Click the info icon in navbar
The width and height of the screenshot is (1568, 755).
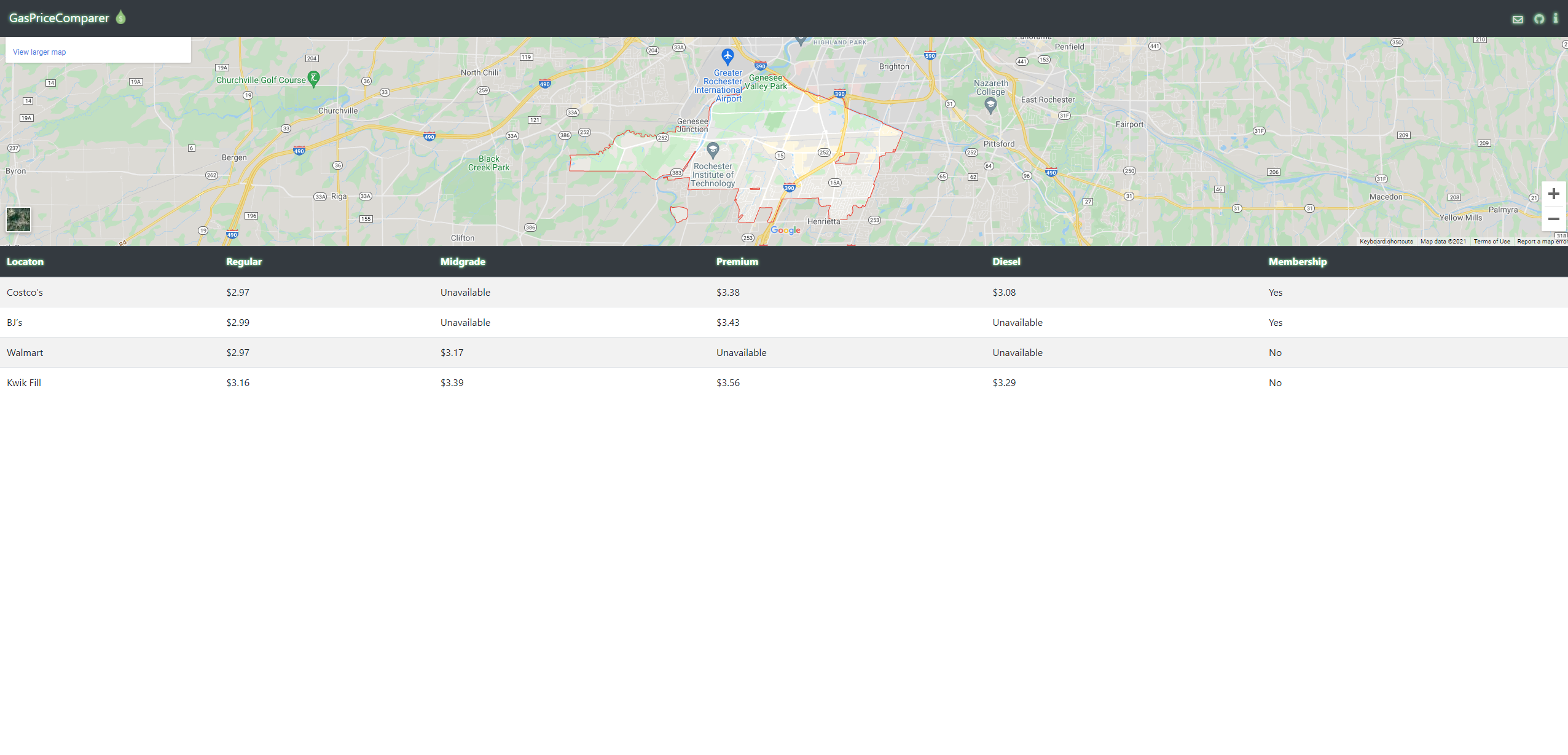[1555, 18]
